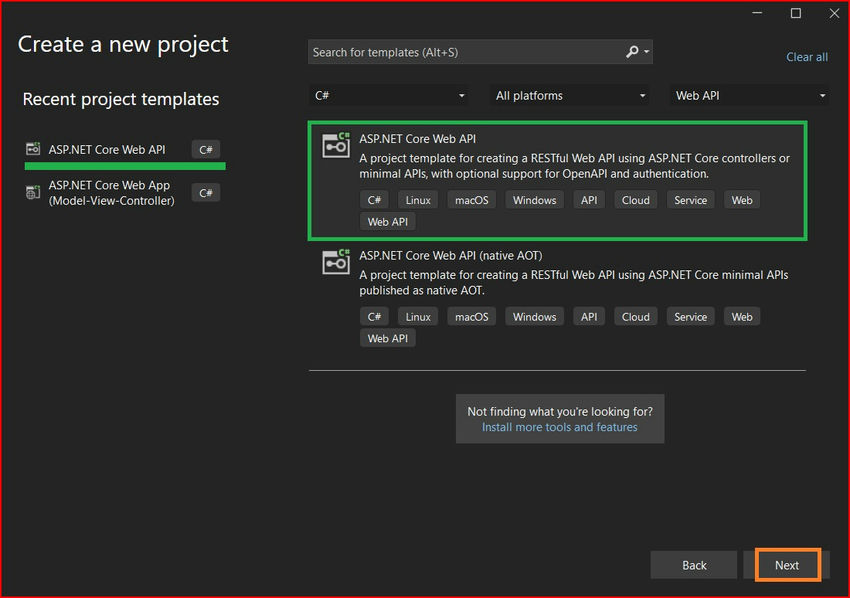
Task: Click the search magnifier icon
Action: [x=632, y=52]
